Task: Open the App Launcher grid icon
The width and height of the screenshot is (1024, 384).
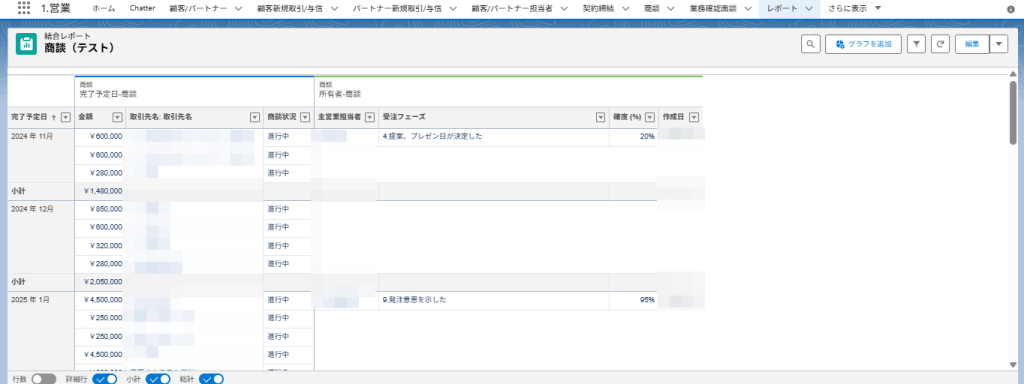Action: 24,8
